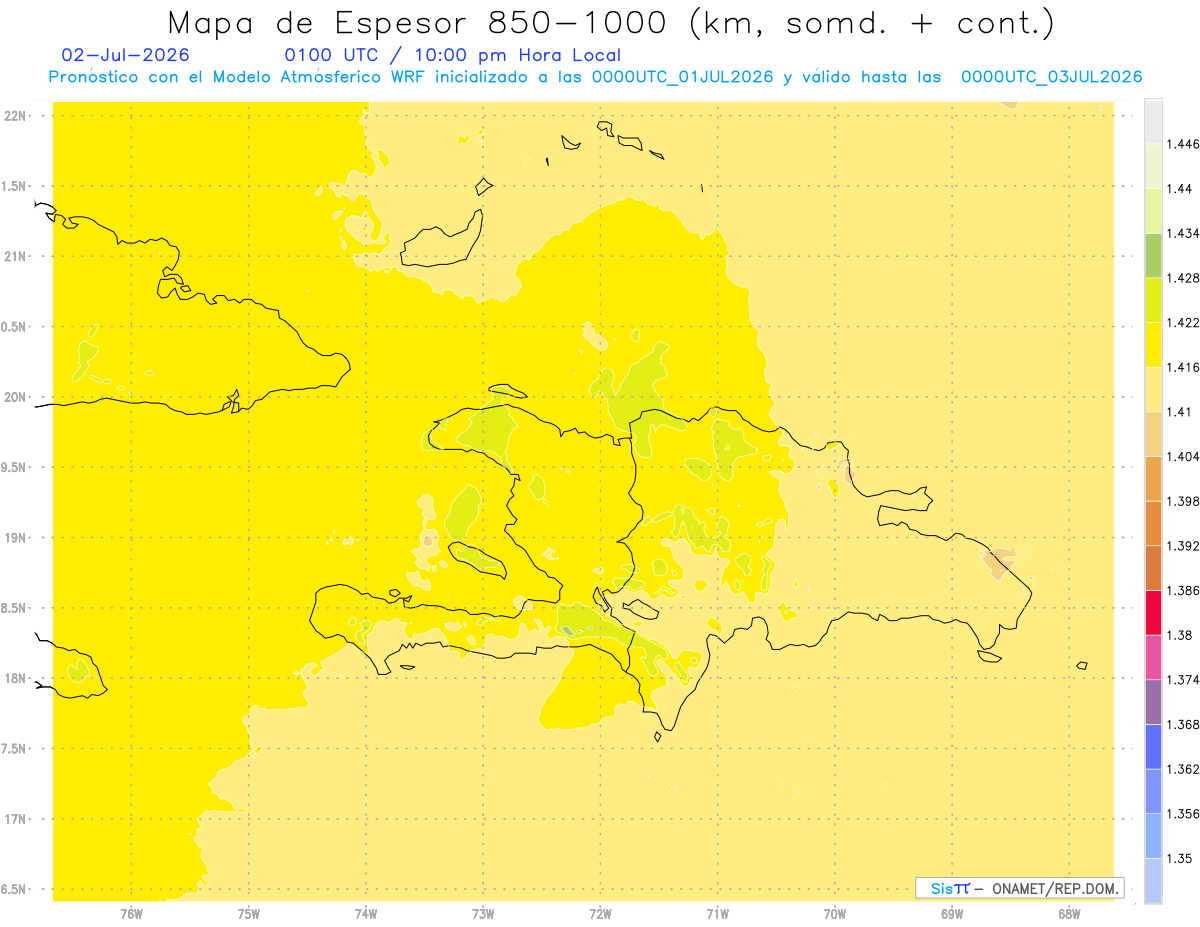This screenshot has height=927, width=1200.
Task: Click the red legend segment between 1.38 and 1.386
Action: (x=1153, y=612)
